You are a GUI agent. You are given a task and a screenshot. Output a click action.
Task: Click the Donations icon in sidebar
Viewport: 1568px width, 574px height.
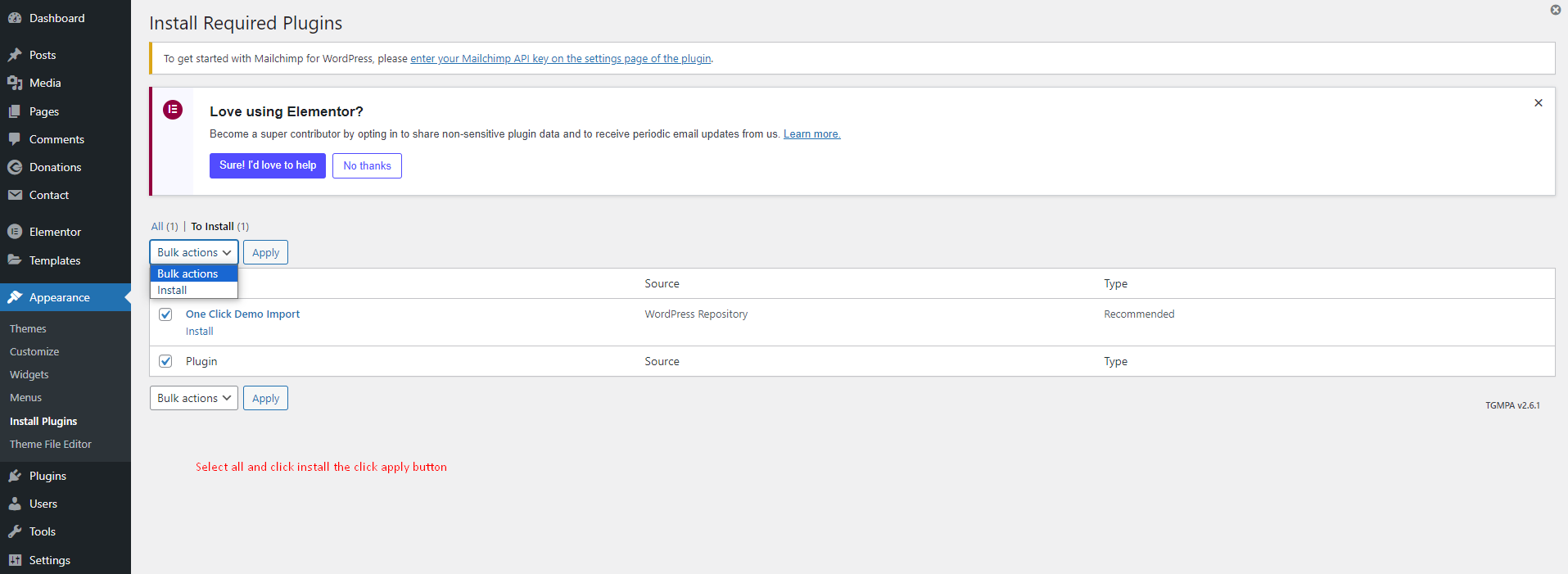tap(15, 167)
